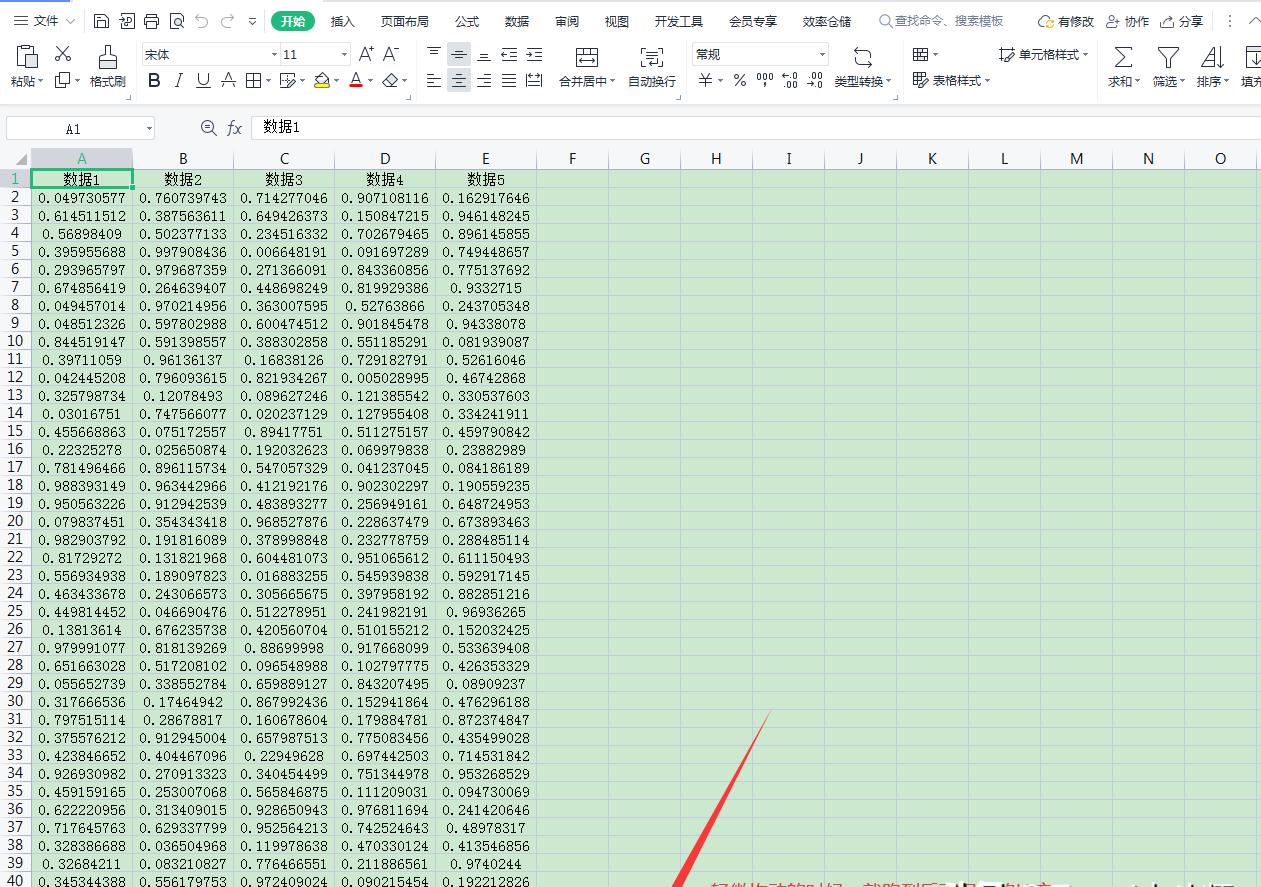The image size is (1261, 887).
Task: Click the fill color bucket
Action: coord(321,80)
